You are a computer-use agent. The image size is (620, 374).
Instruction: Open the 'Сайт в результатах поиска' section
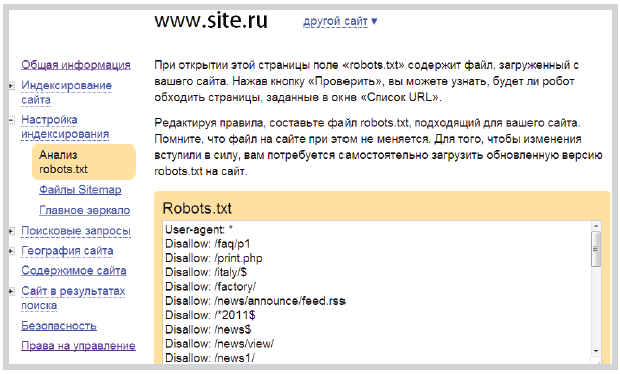[73, 298]
